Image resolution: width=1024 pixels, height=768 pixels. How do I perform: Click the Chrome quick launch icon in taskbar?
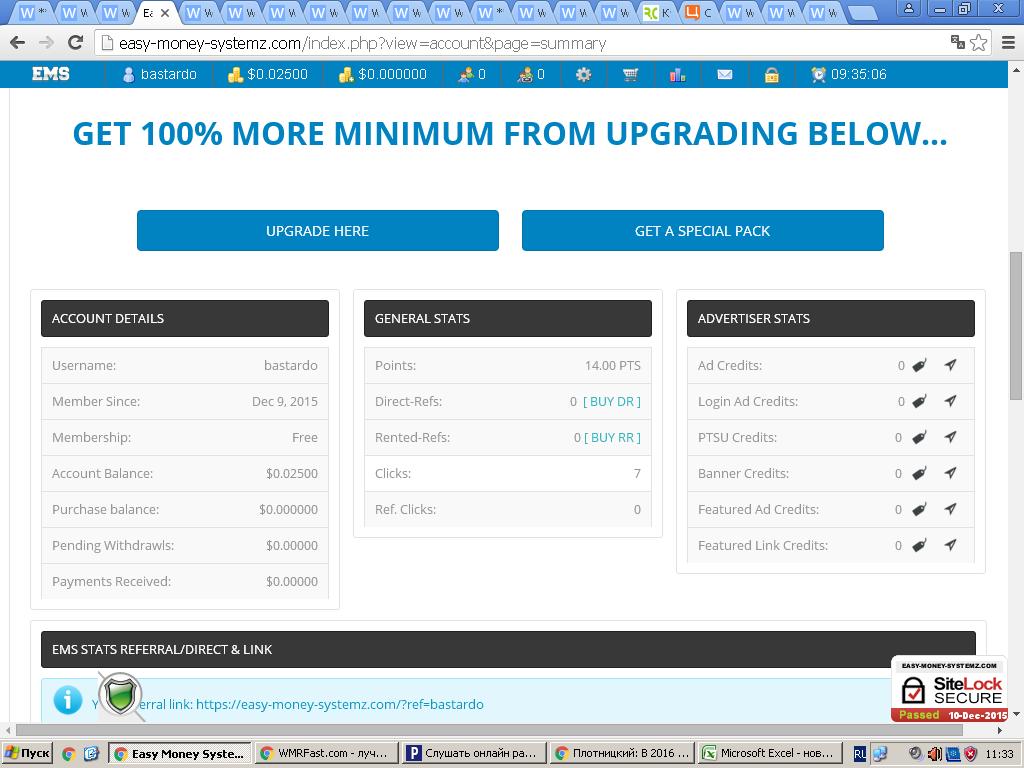[69, 754]
